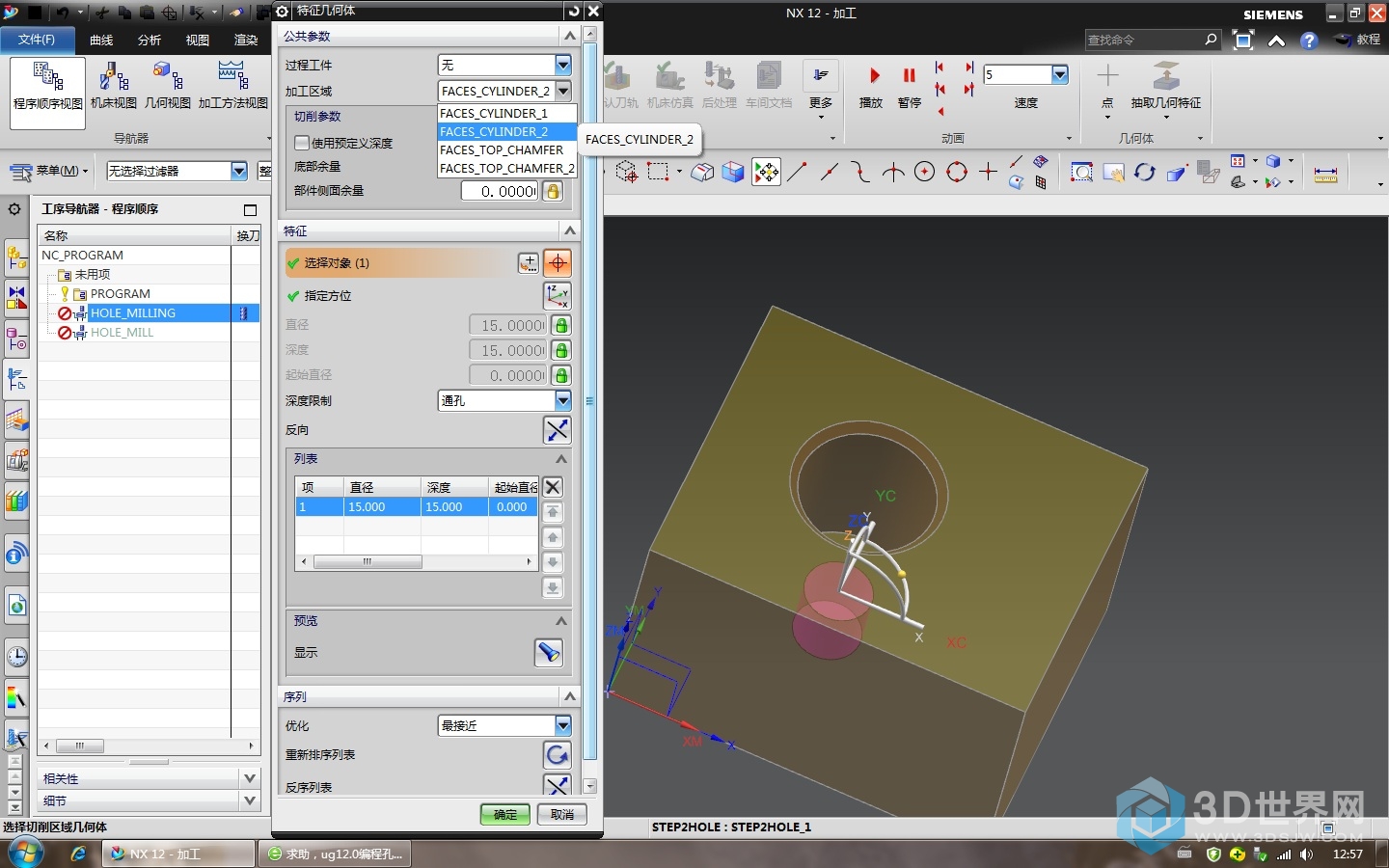Collapse the 列表 section
This screenshot has height=868, width=1389.
click(x=560, y=458)
